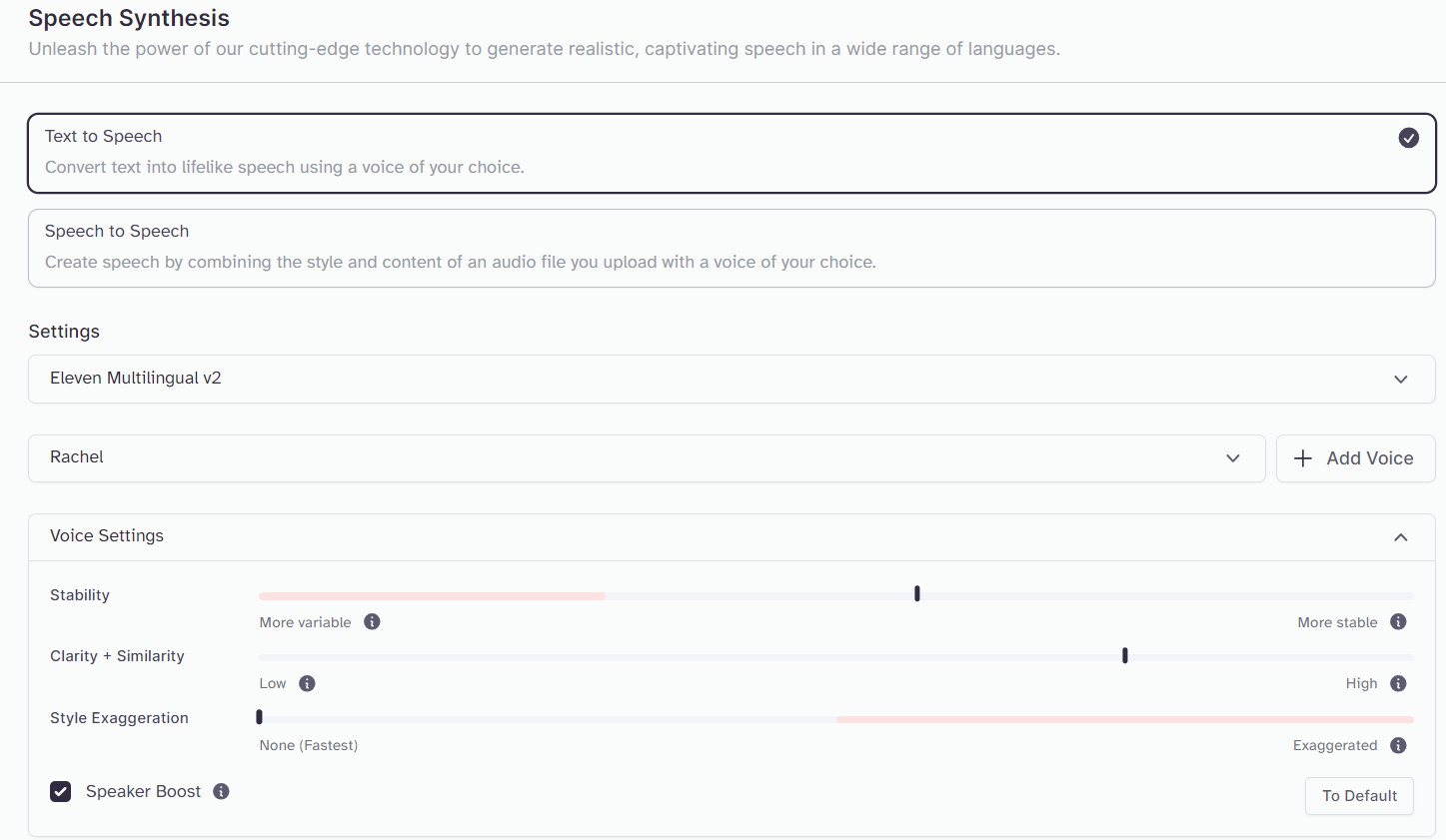This screenshot has width=1446, height=840.
Task: Click the Clarity + Similarity slider handle
Action: tap(1124, 656)
